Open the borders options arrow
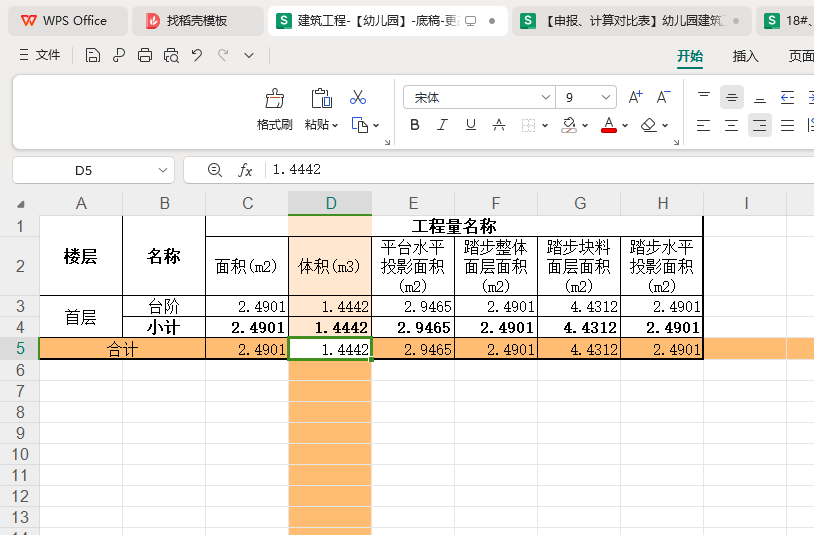This screenshot has height=535, width=814. click(x=545, y=126)
